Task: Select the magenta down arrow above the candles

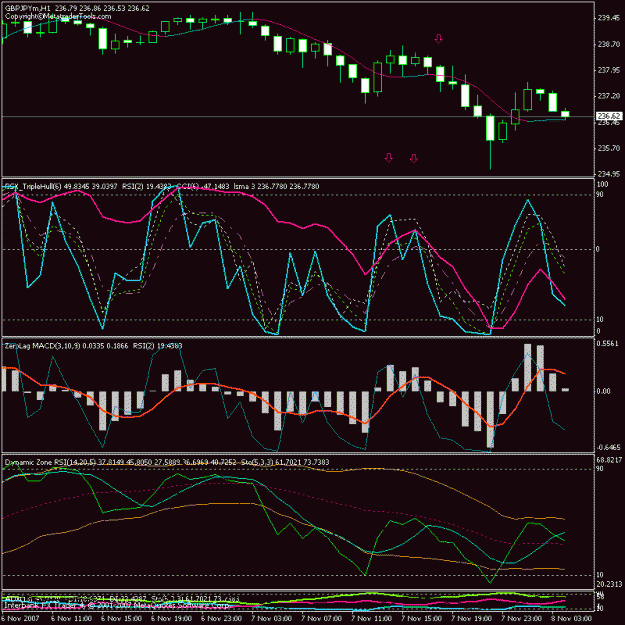Action: point(438,39)
